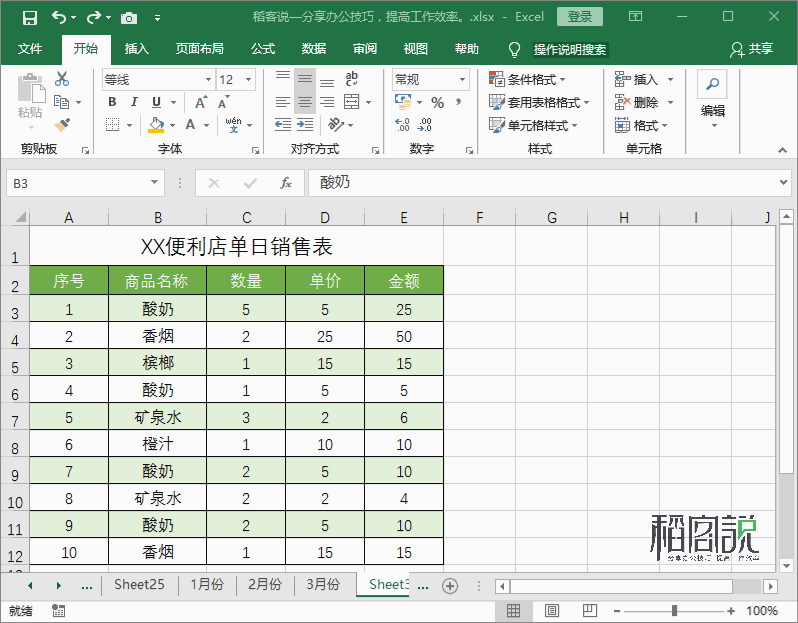Increase decimal places
Viewport: 798px width, 623px height.
tap(402, 125)
